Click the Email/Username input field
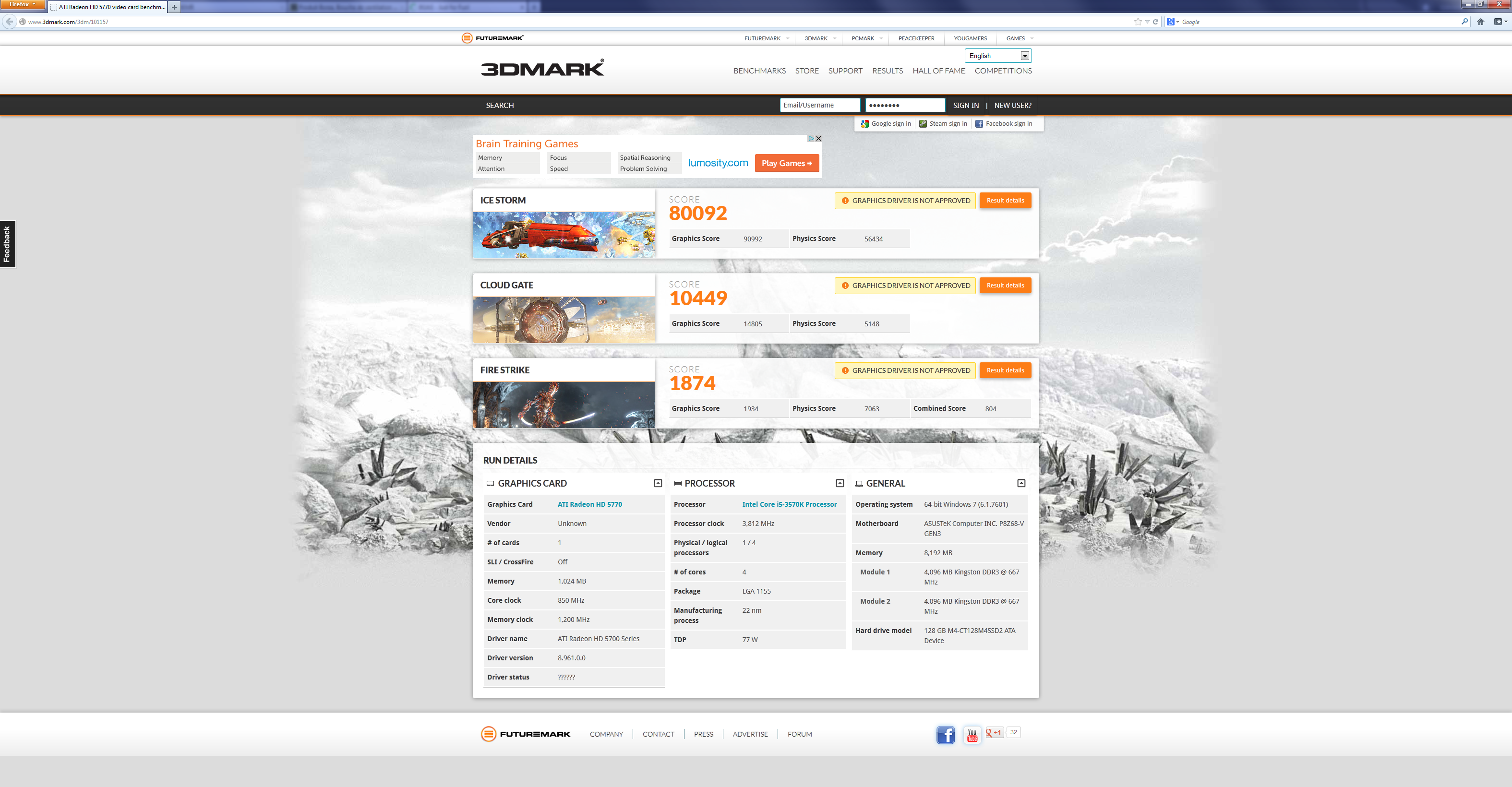1512x787 pixels. (819, 105)
